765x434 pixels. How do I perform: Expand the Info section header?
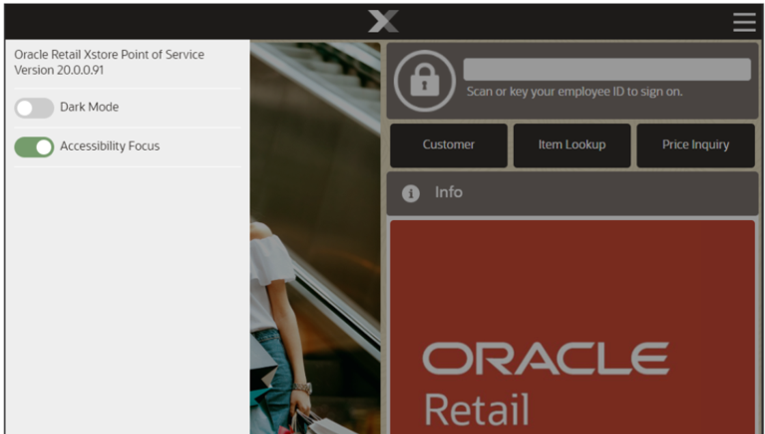572,193
